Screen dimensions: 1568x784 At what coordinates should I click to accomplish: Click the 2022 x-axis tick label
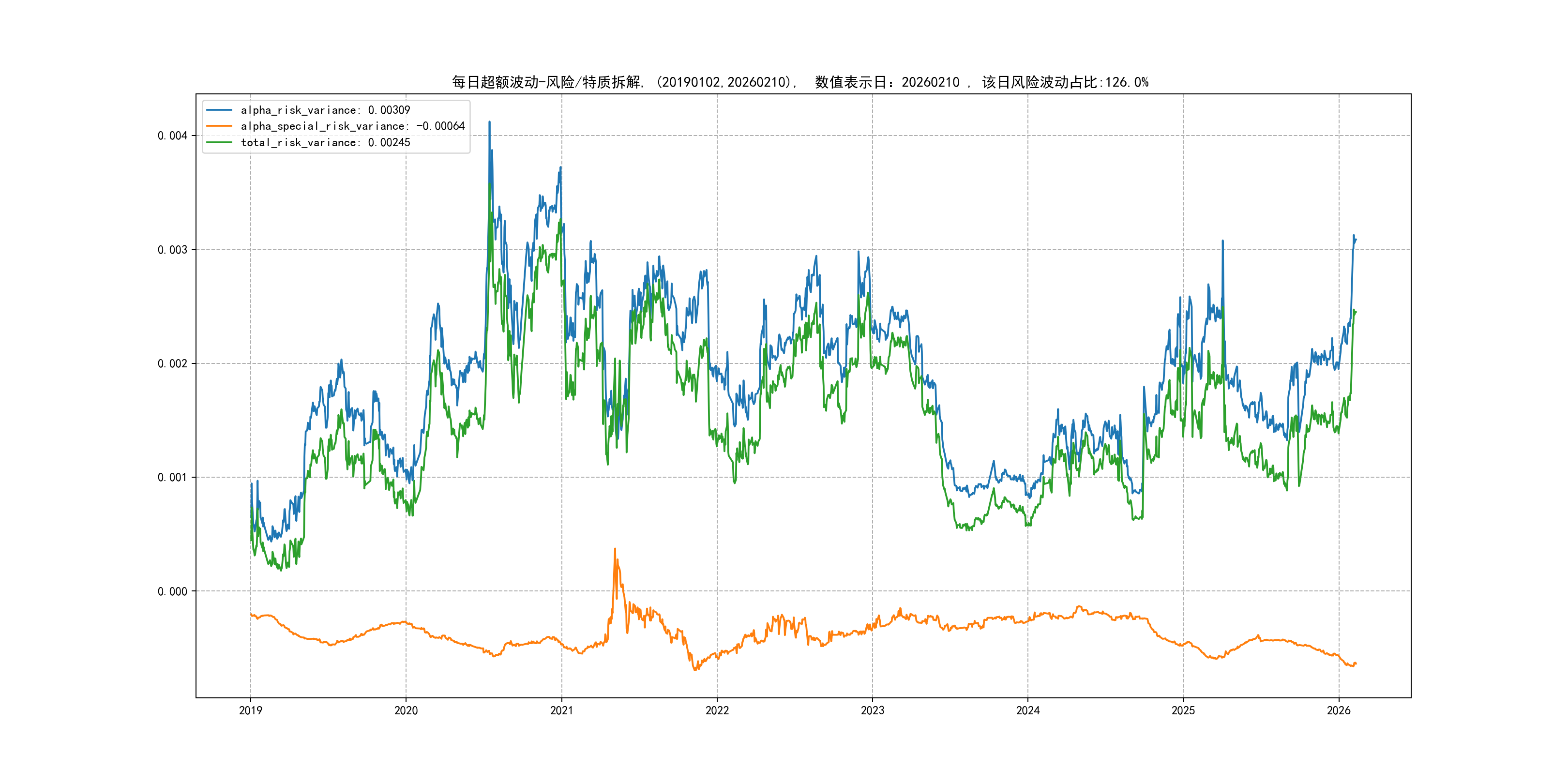click(717, 710)
